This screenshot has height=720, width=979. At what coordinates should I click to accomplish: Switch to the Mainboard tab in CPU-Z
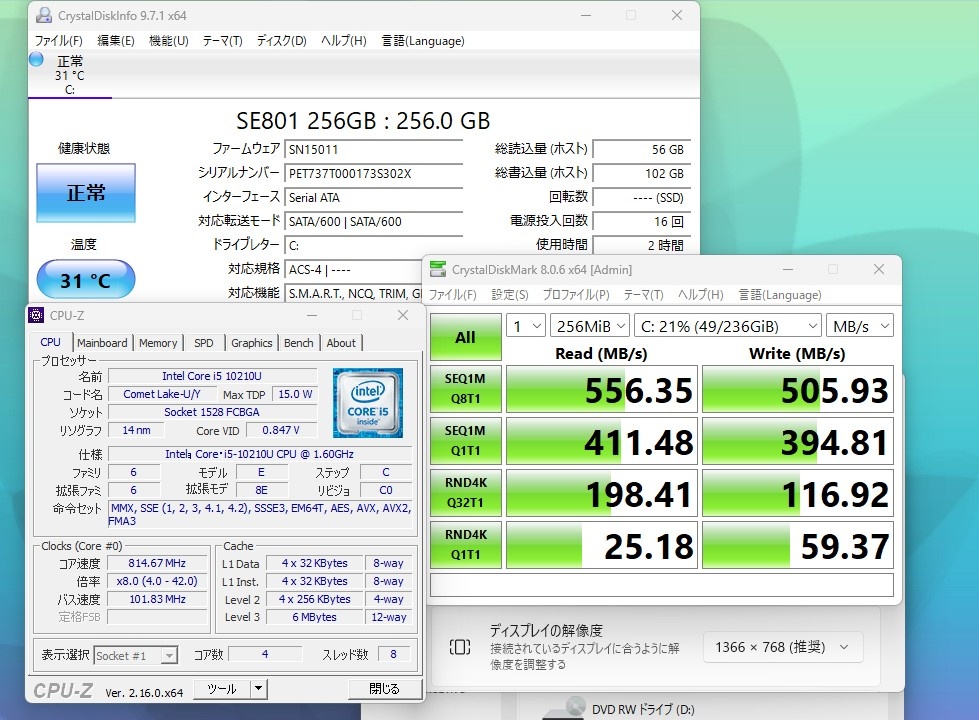coord(102,343)
